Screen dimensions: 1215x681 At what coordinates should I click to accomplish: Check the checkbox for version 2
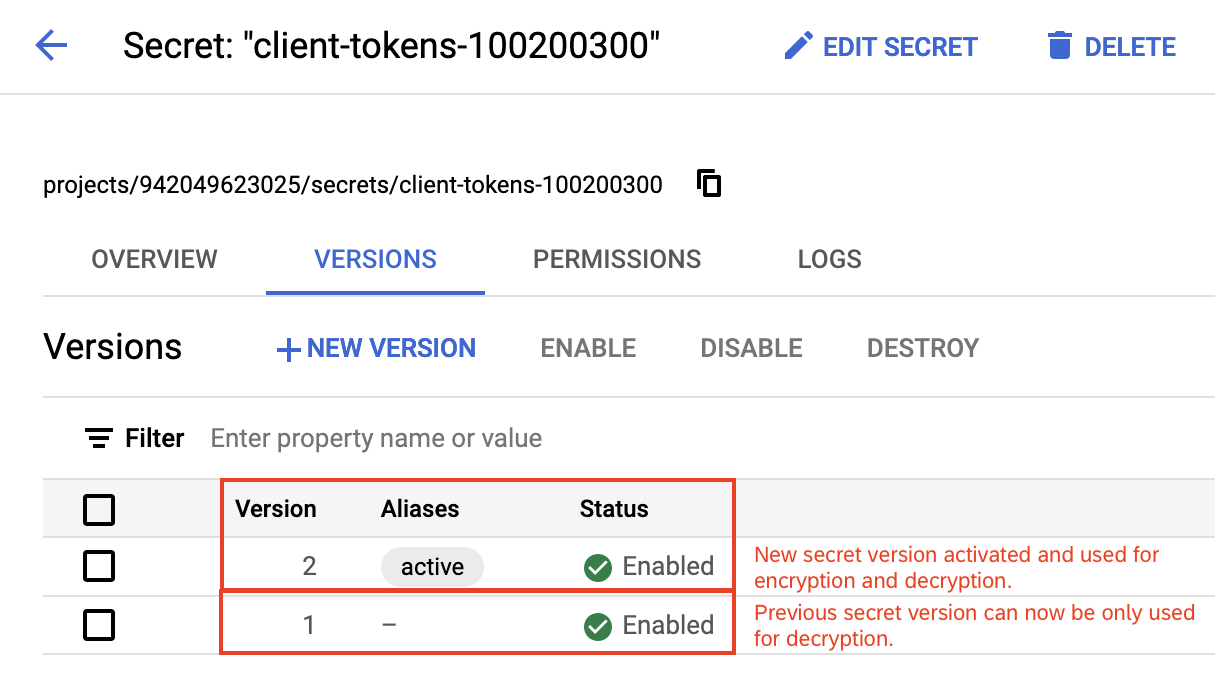click(x=99, y=566)
